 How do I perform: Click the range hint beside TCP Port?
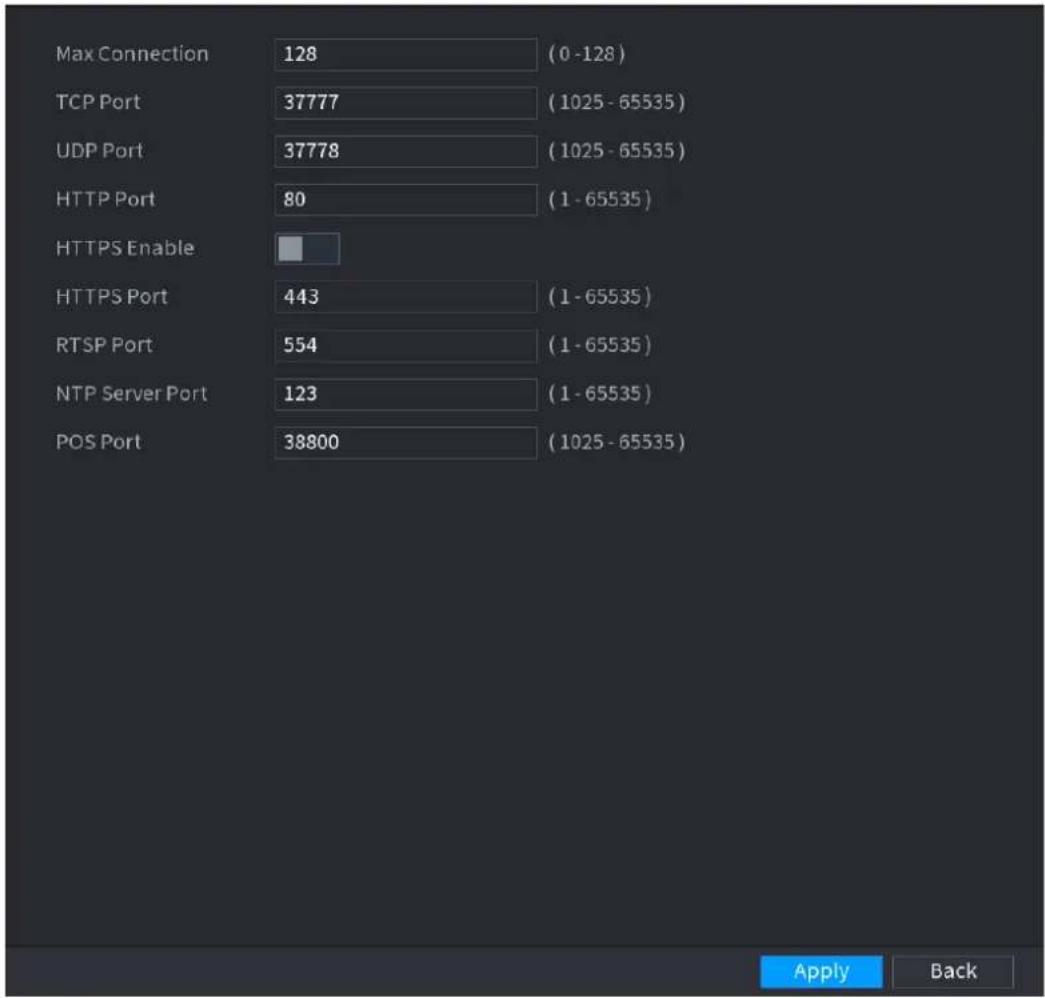point(616,103)
